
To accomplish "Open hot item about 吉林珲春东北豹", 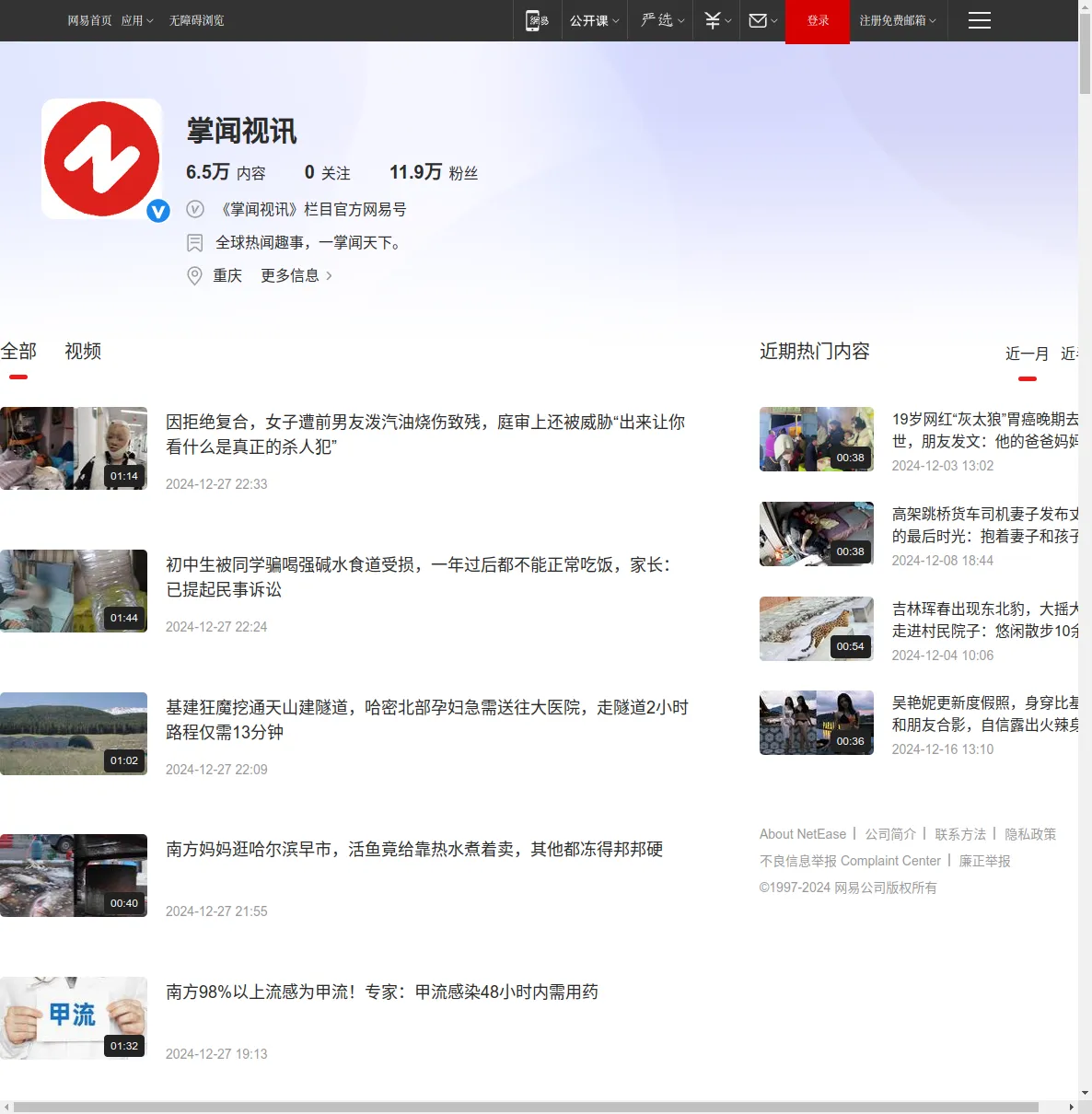I will coord(985,620).
